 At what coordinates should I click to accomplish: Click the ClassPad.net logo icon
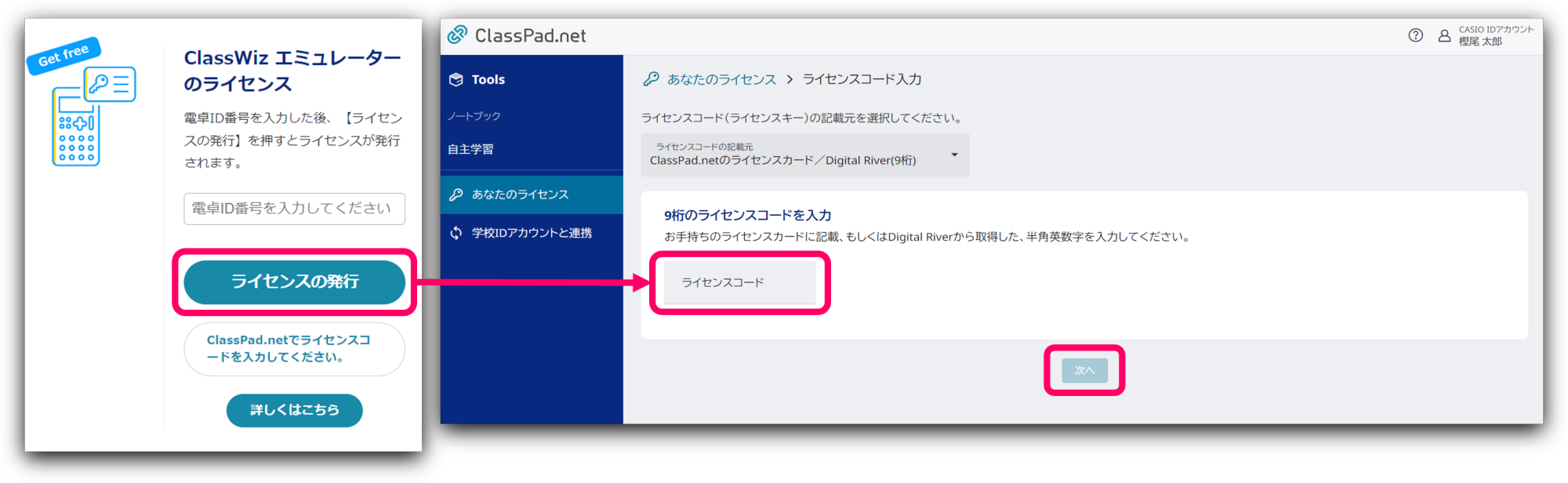[457, 35]
